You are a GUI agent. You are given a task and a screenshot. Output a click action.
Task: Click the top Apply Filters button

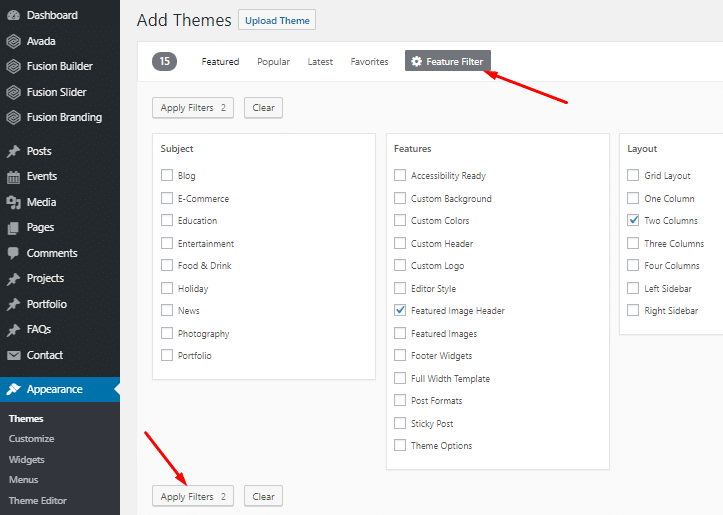tap(193, 108)
